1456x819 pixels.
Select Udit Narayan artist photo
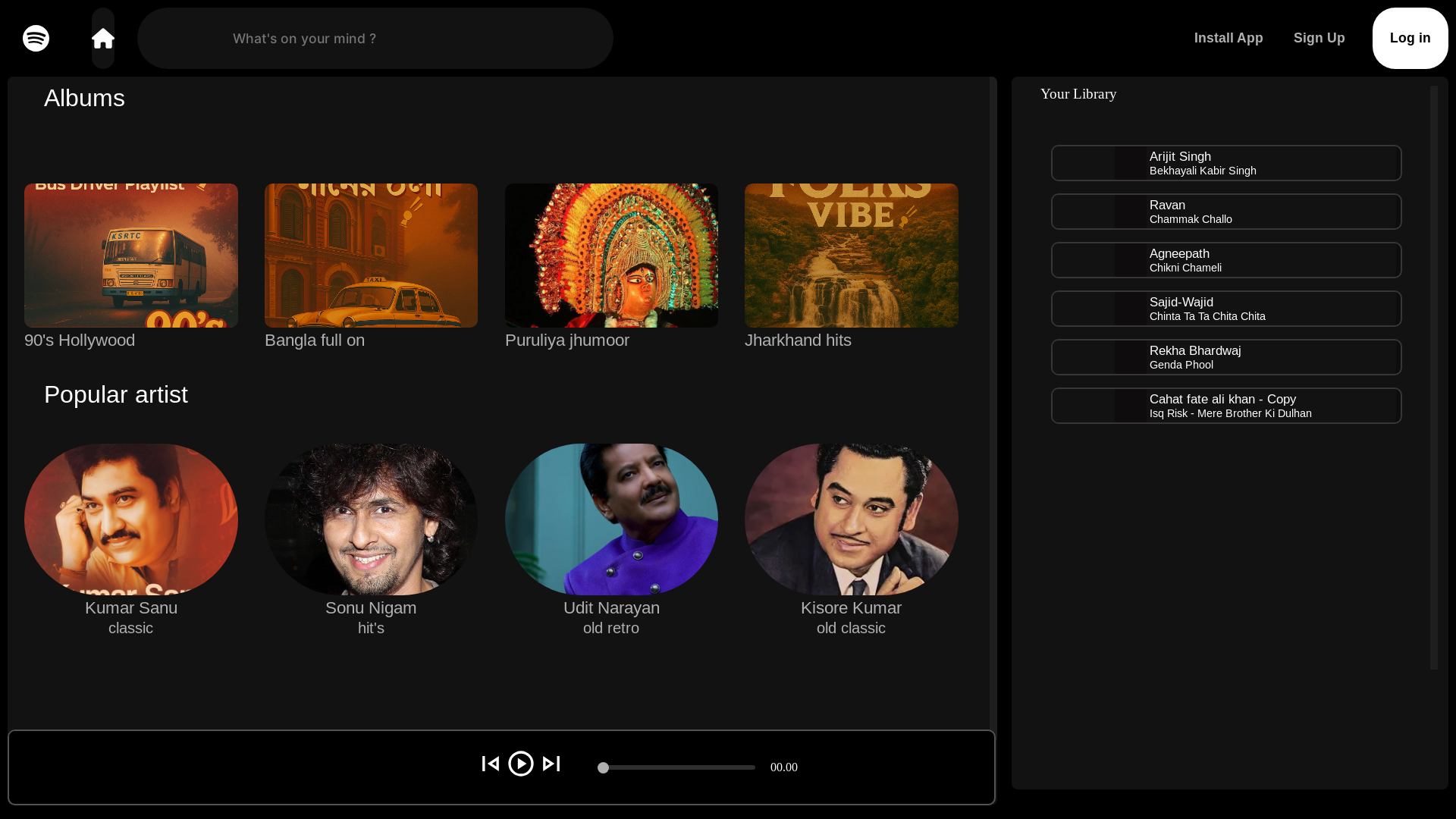(611, 519)
